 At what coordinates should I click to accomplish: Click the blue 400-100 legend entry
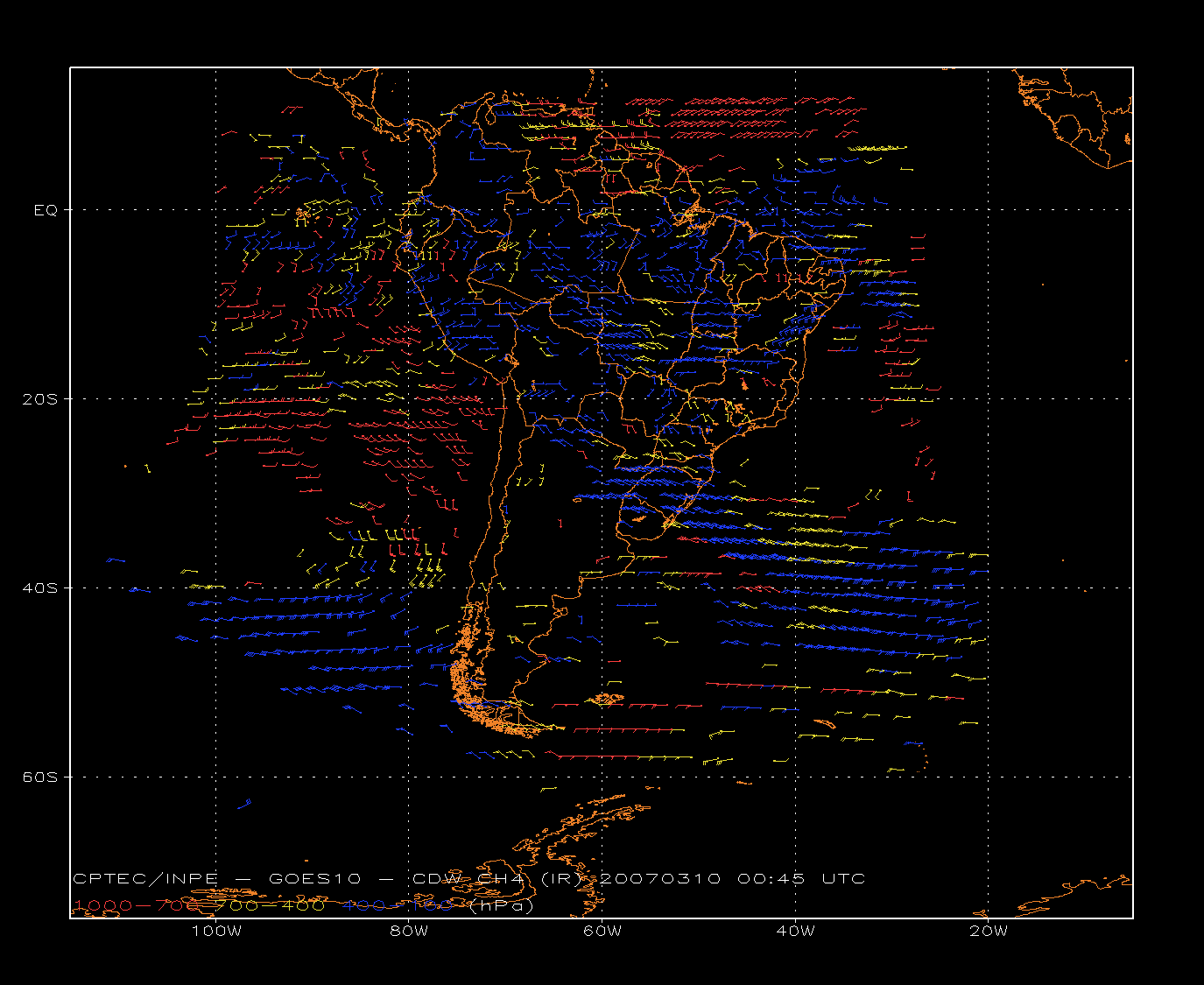(398, 905)
